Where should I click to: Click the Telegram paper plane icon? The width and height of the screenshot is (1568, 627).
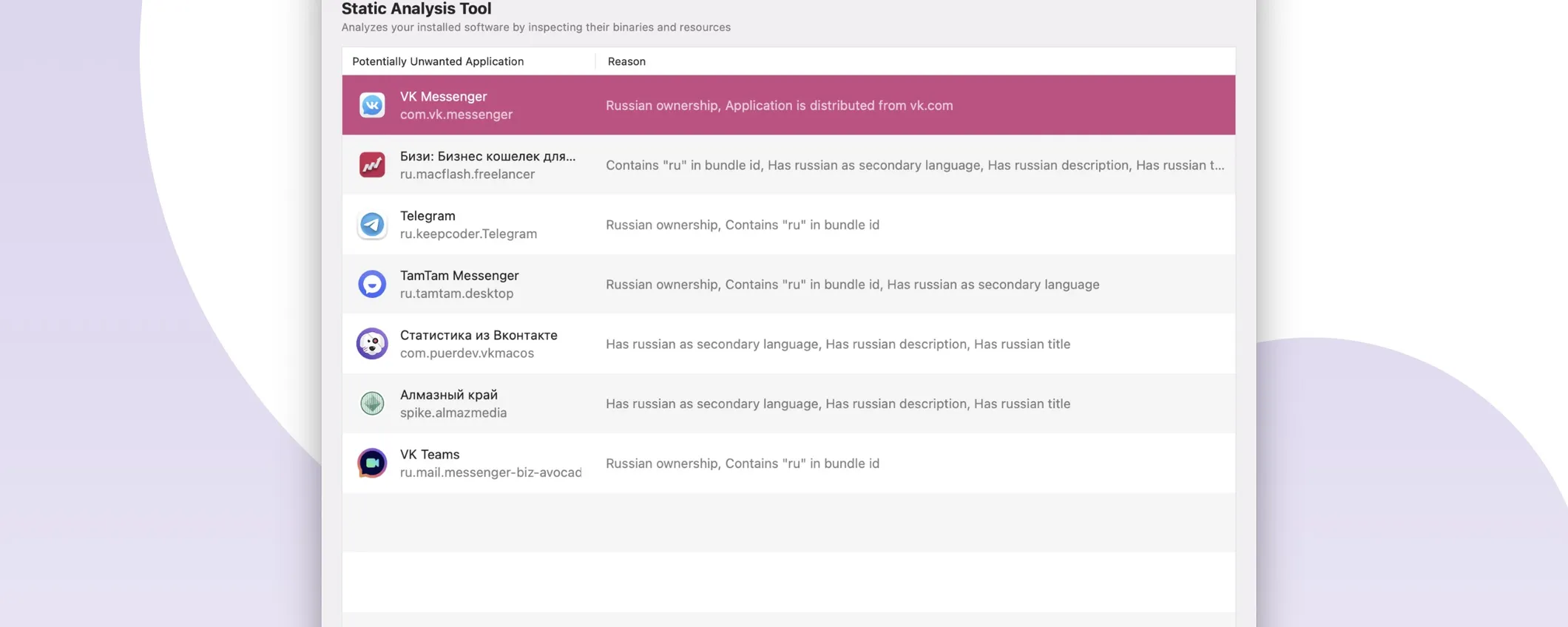[372, 225]
